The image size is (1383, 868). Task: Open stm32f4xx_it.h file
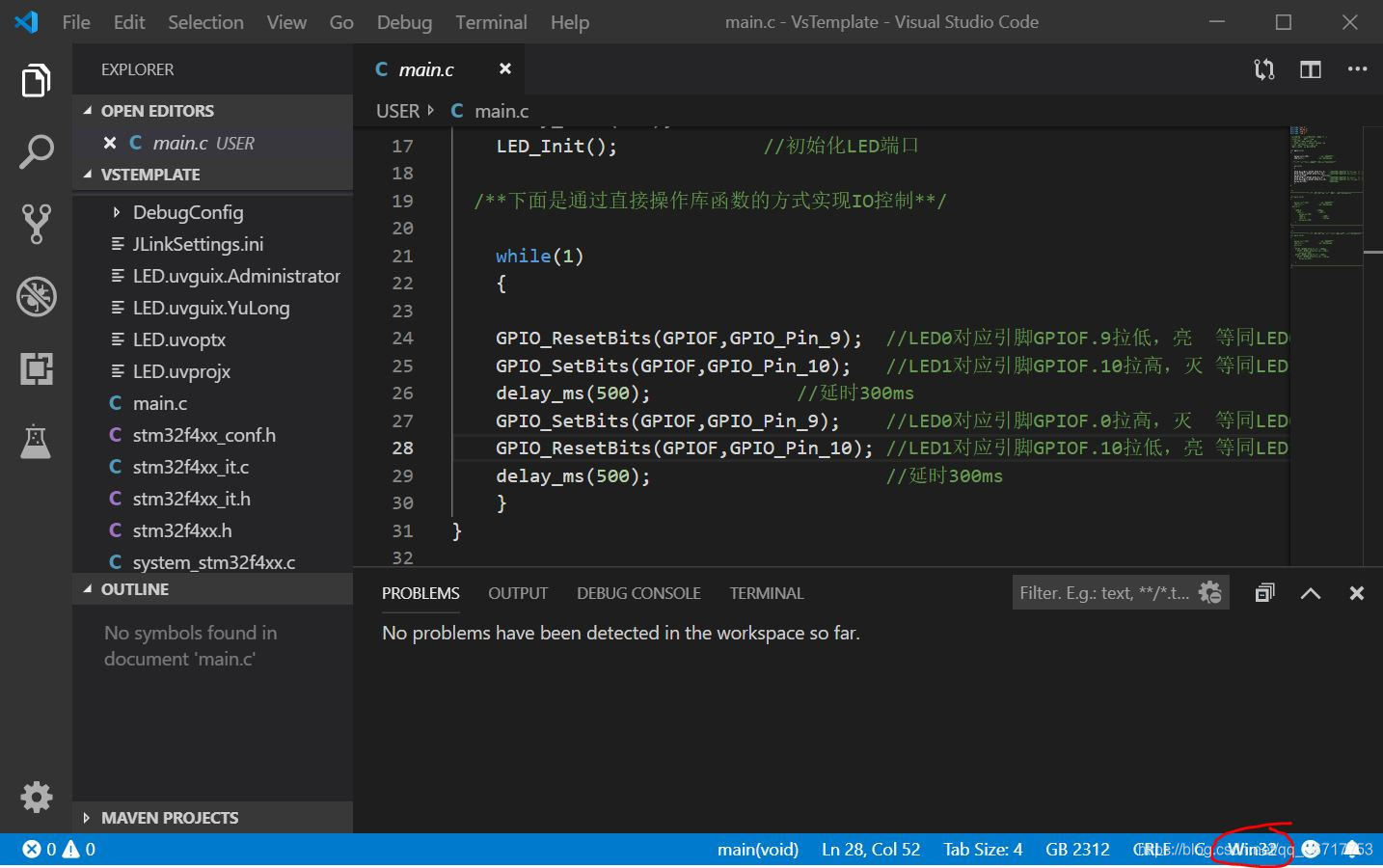[192, 499]
